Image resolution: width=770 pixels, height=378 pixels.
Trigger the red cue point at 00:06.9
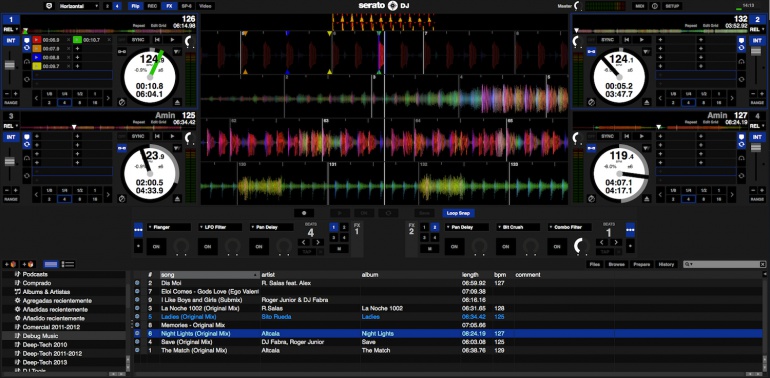(37, 40)
